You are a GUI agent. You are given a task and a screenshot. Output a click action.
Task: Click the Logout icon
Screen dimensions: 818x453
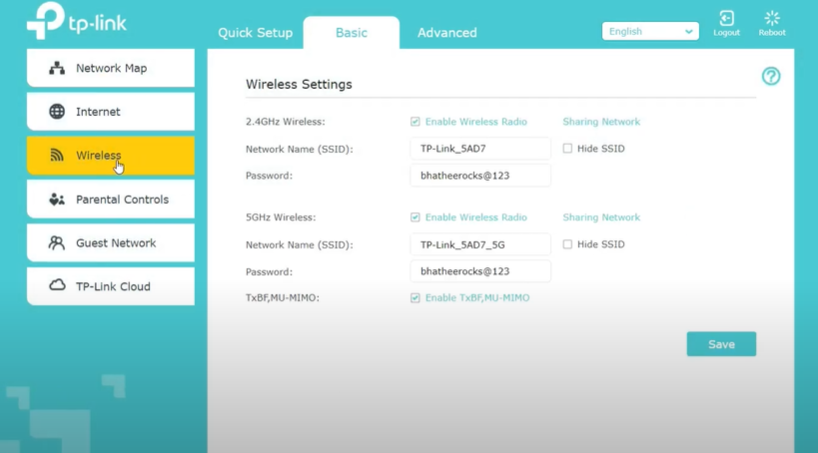click(726, 19)
